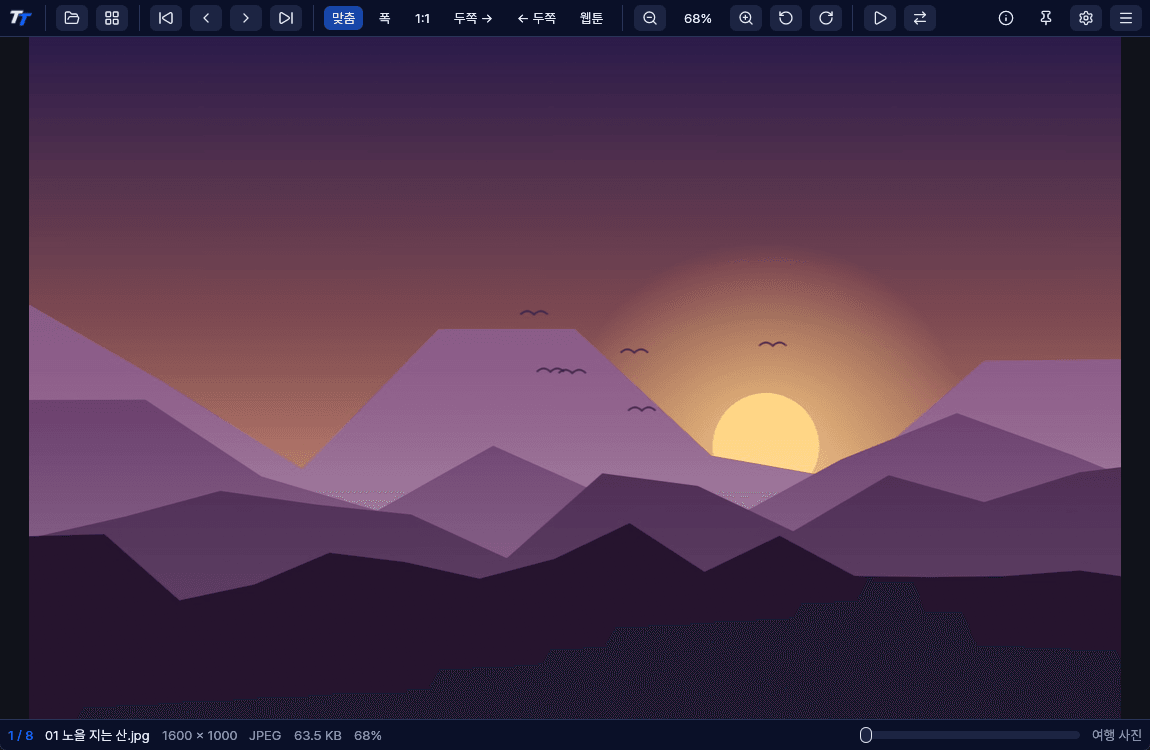Open a folder with the folder icon
Image resolution: width=1150 pixels, height=750 pixels.
coord(72,18)
